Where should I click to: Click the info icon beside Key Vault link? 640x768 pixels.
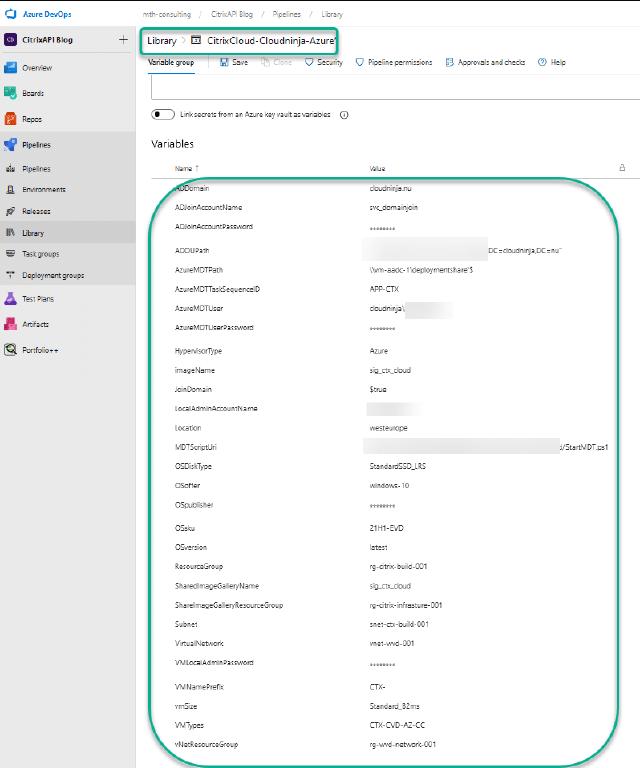pos(344,115)
